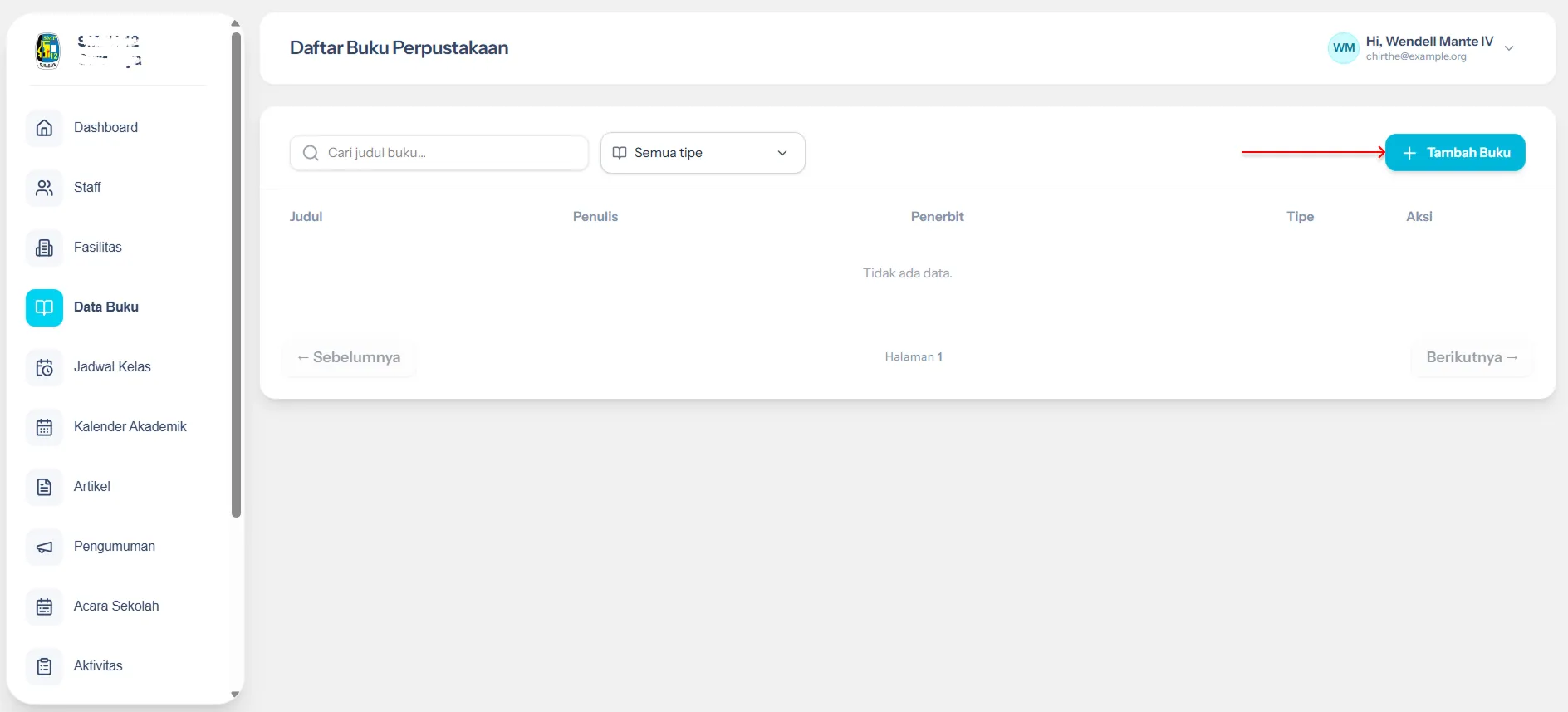The image size is (1568, 712).
Task: Open the Acara Sekolah event icon
Action: click(x=44, y=606)
